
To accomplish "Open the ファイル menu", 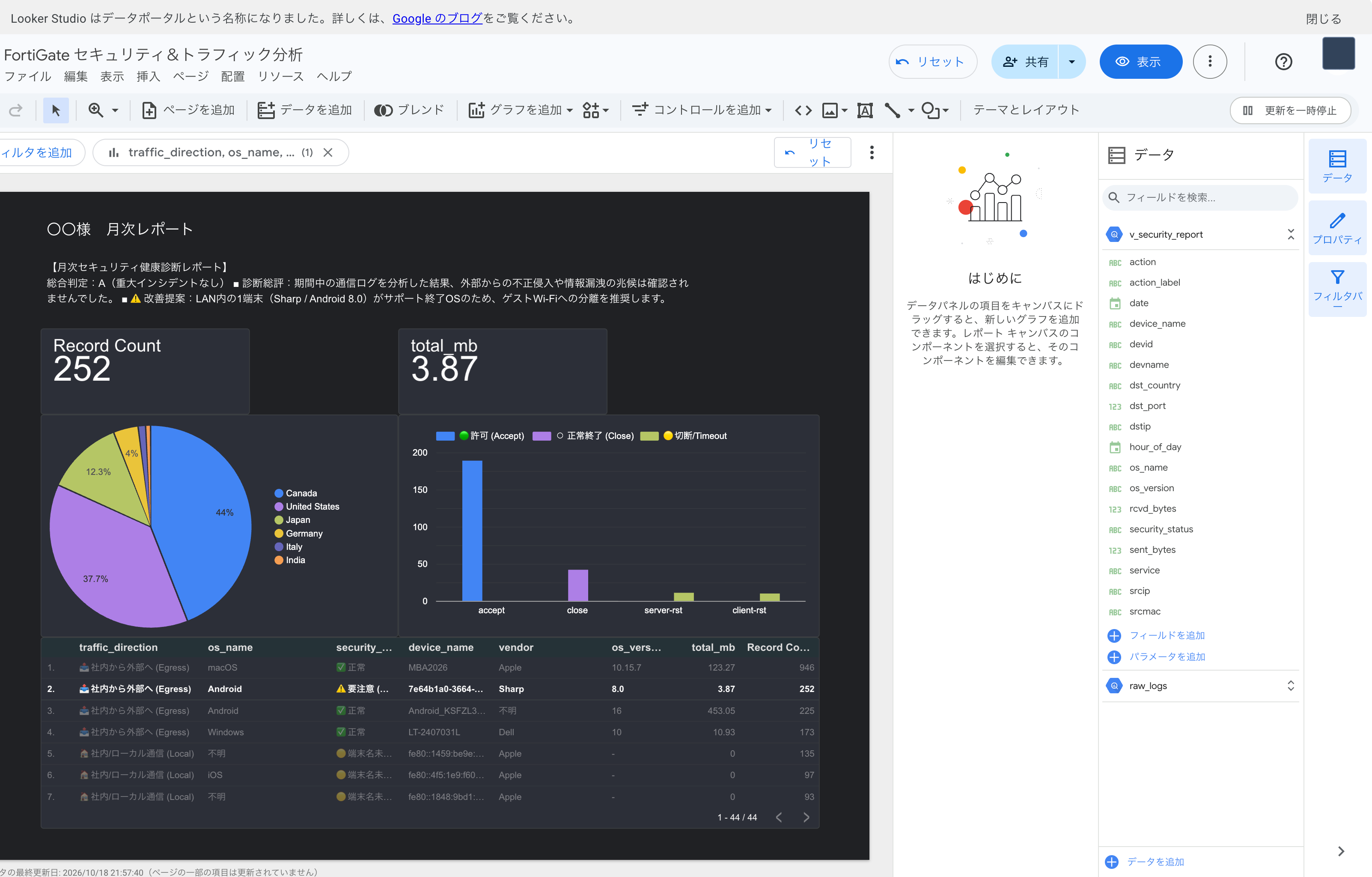I will (x=27, y=76).
